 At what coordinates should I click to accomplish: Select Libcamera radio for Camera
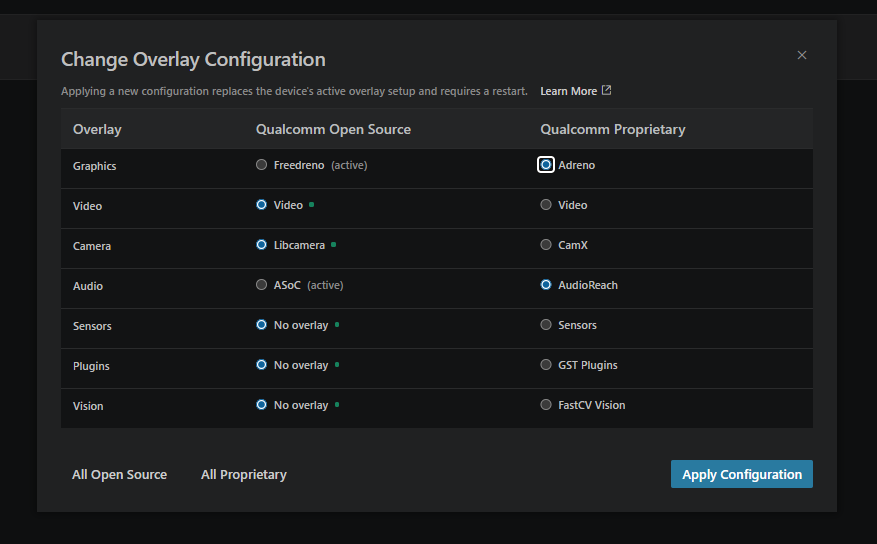click(261, 245)
